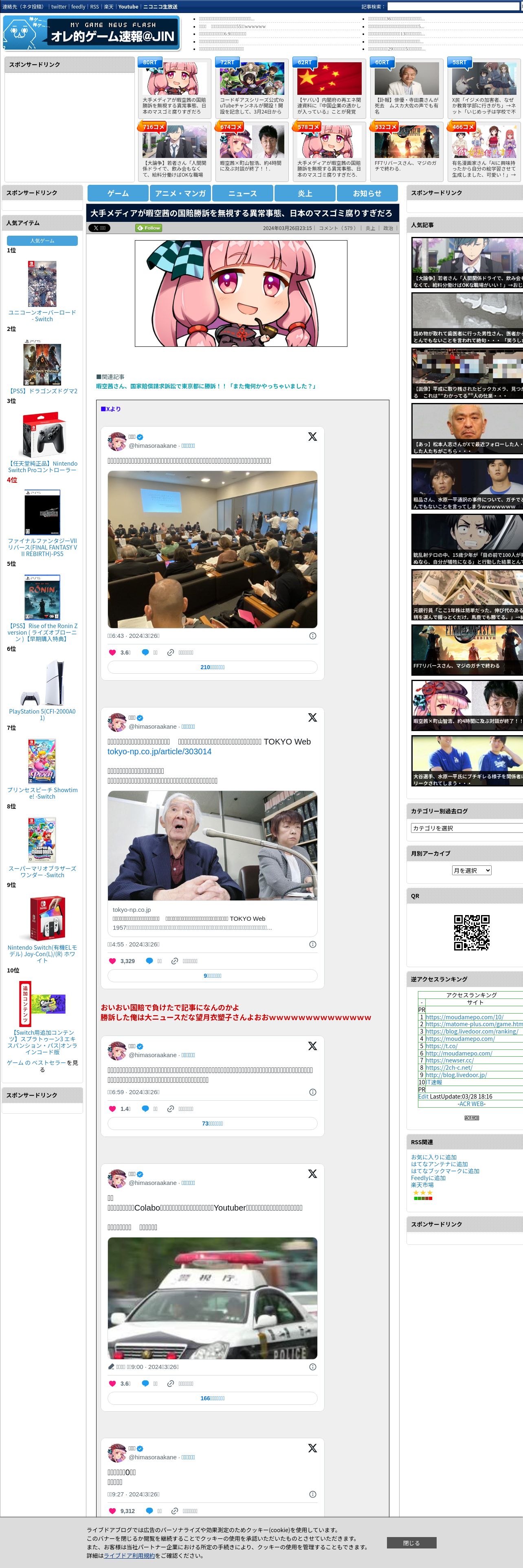Click the 記事検索 search input field
The width and height of the screenshot is (523, 1568).
pyautogui.click(x=454, y=7)
